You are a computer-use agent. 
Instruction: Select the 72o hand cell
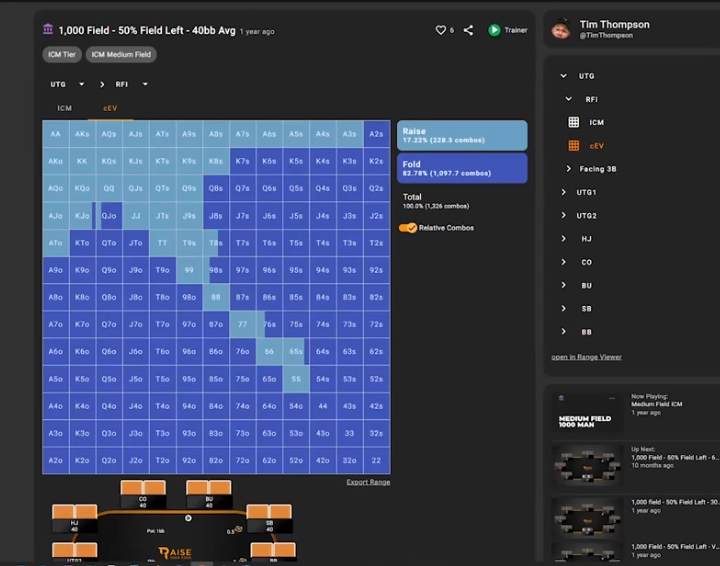tap(242, 460)
